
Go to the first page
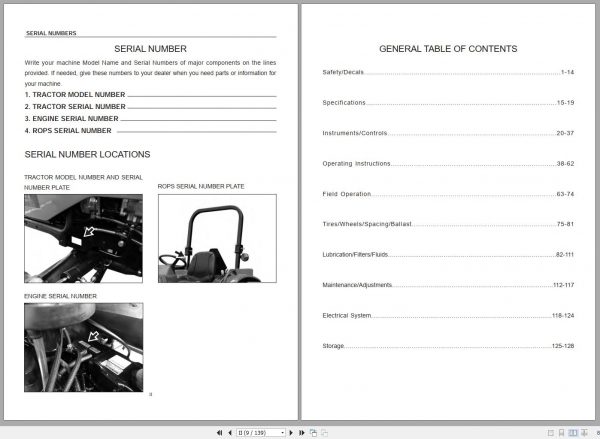click(219, 432)
